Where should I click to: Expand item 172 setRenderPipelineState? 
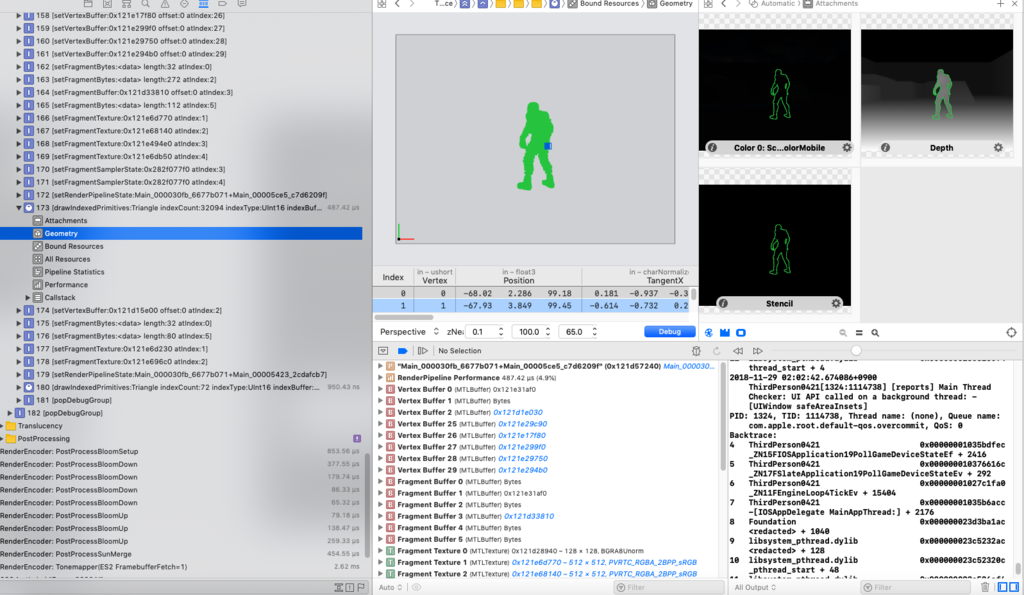coord(19,195)
